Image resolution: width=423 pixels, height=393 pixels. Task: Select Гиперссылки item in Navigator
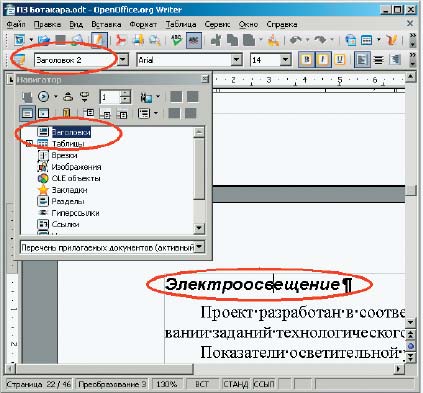75,213
